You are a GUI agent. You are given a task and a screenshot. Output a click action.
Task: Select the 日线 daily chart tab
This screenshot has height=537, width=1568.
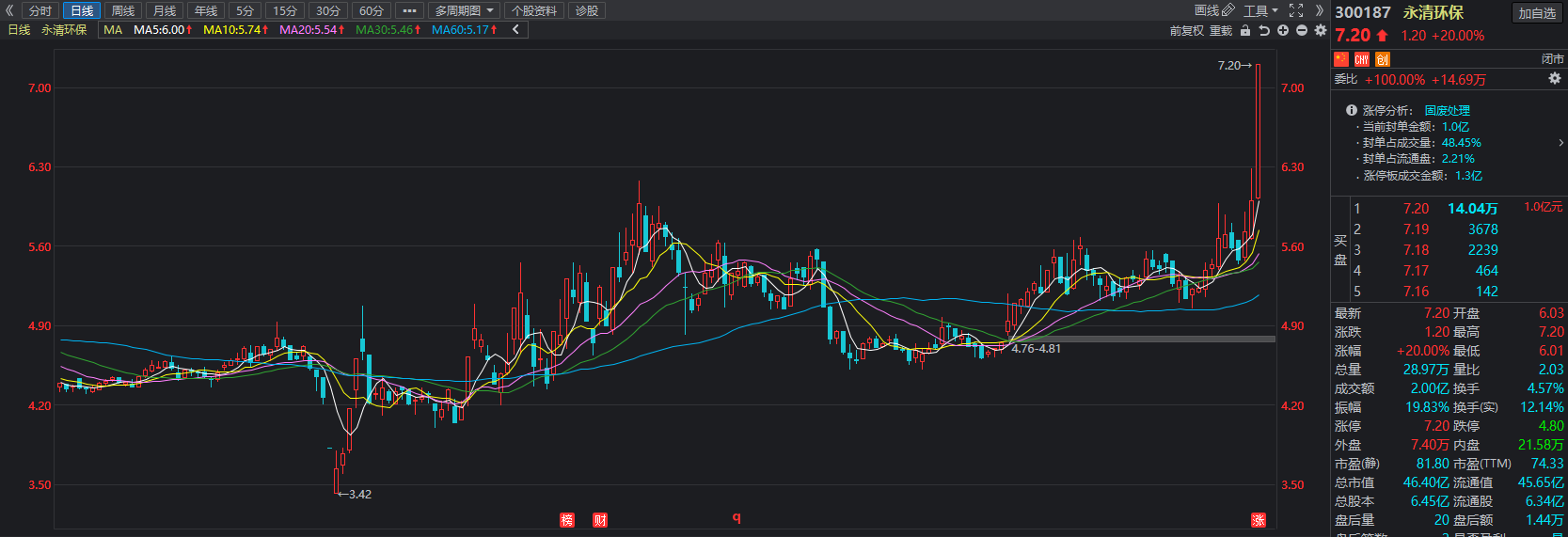click(x=82, y=10)
